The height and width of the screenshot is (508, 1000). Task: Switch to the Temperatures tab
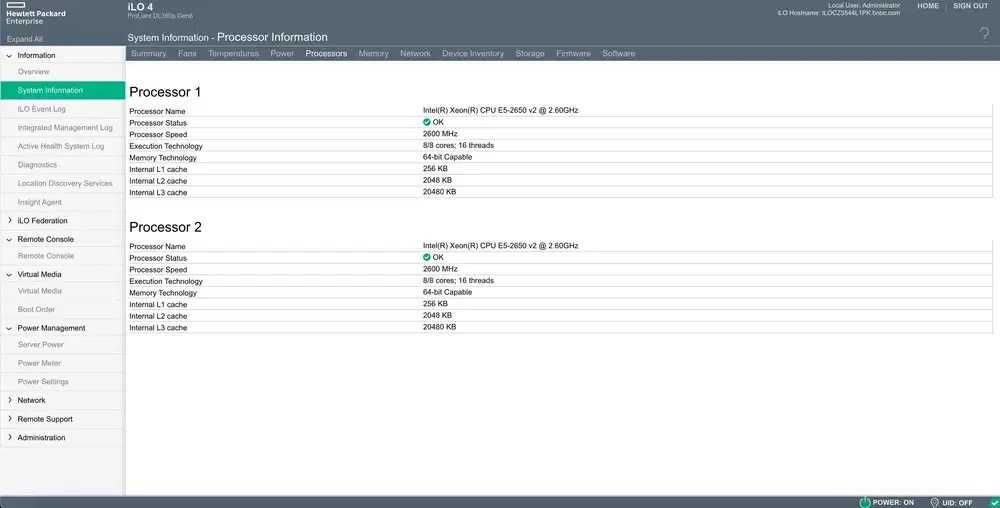coord(233,54)
